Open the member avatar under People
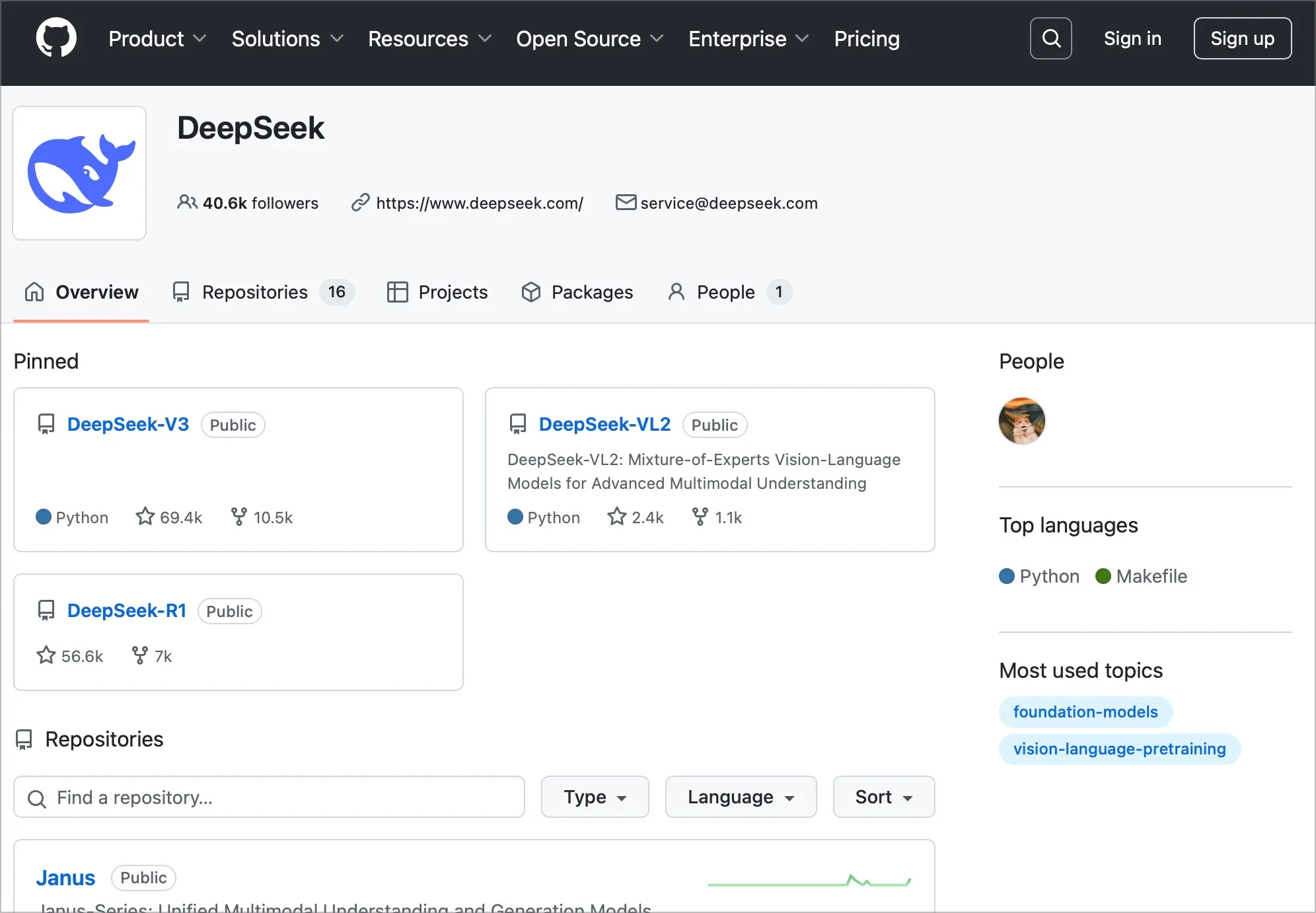Viewport: 1316px width, 913px height. tap(1022, 421)
